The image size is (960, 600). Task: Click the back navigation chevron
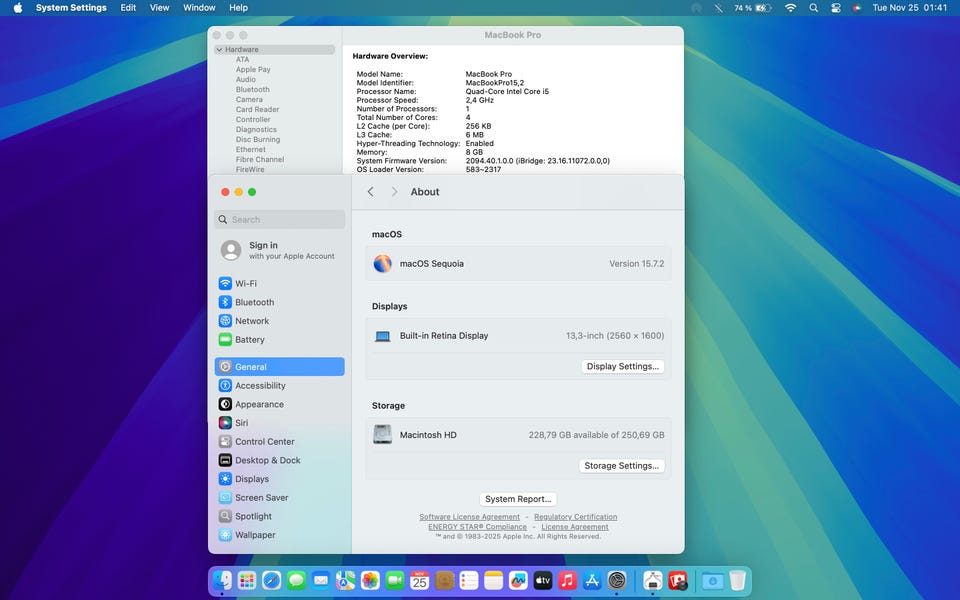point(370,192)
